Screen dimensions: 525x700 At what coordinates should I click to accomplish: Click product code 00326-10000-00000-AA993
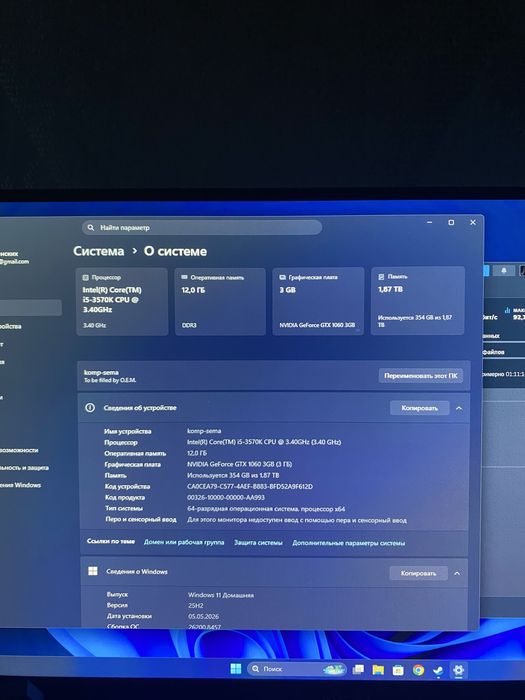click(226, 497)
